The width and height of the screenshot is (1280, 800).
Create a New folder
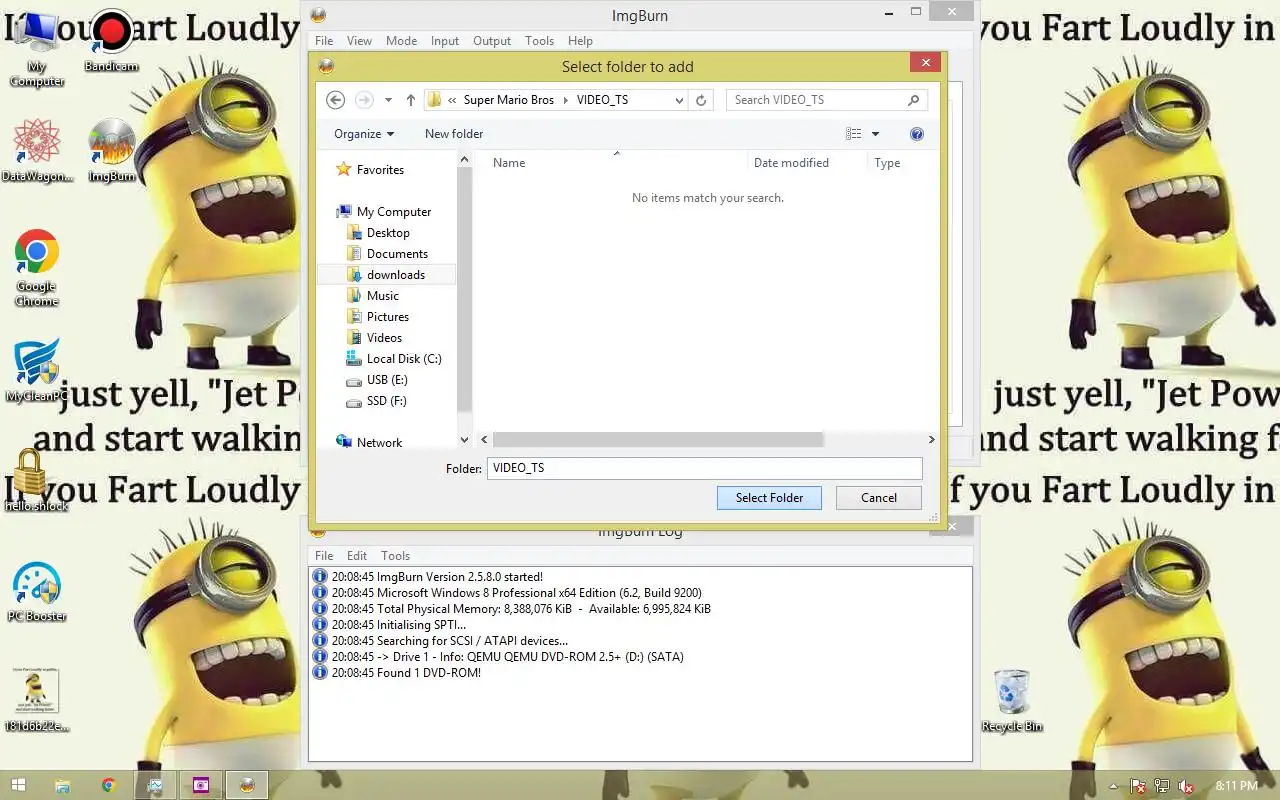(454, 134)
